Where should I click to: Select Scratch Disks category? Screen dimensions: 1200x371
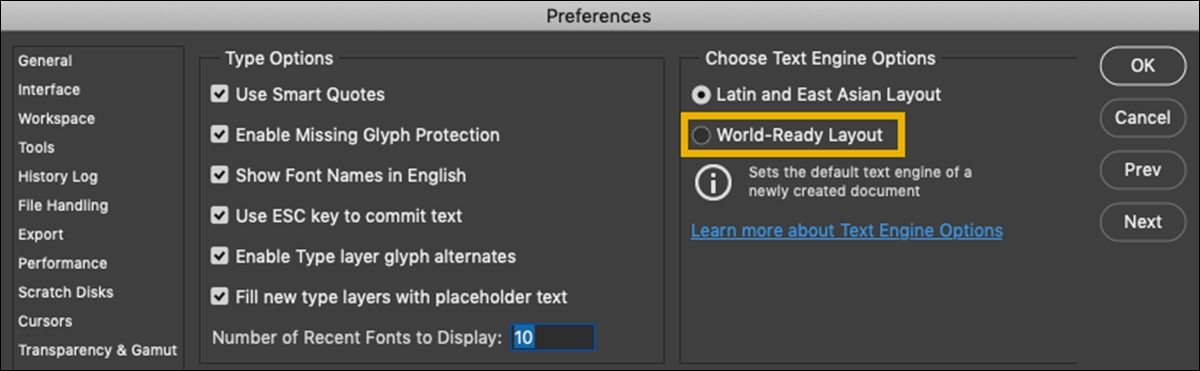[x=66, y=293]
